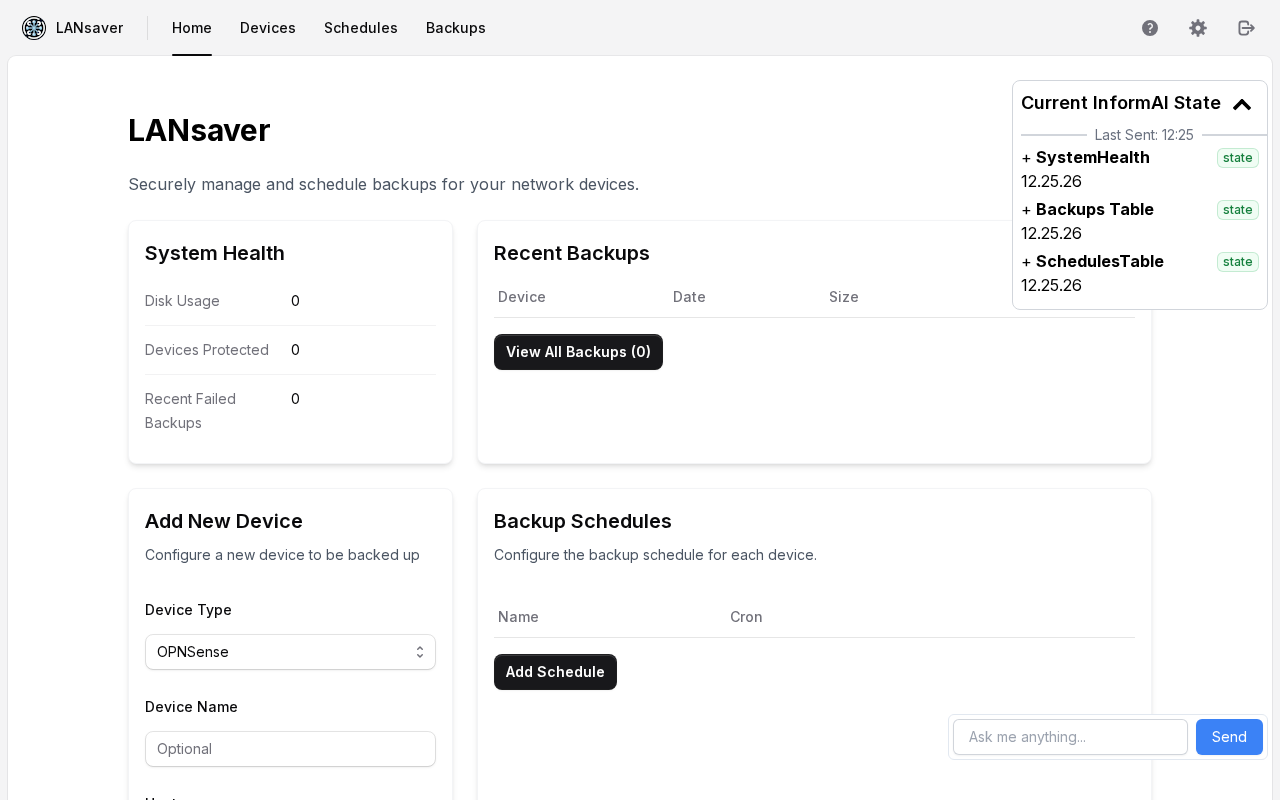Send the chat message
1280x800 pixels.
[x=1229, y=737]
